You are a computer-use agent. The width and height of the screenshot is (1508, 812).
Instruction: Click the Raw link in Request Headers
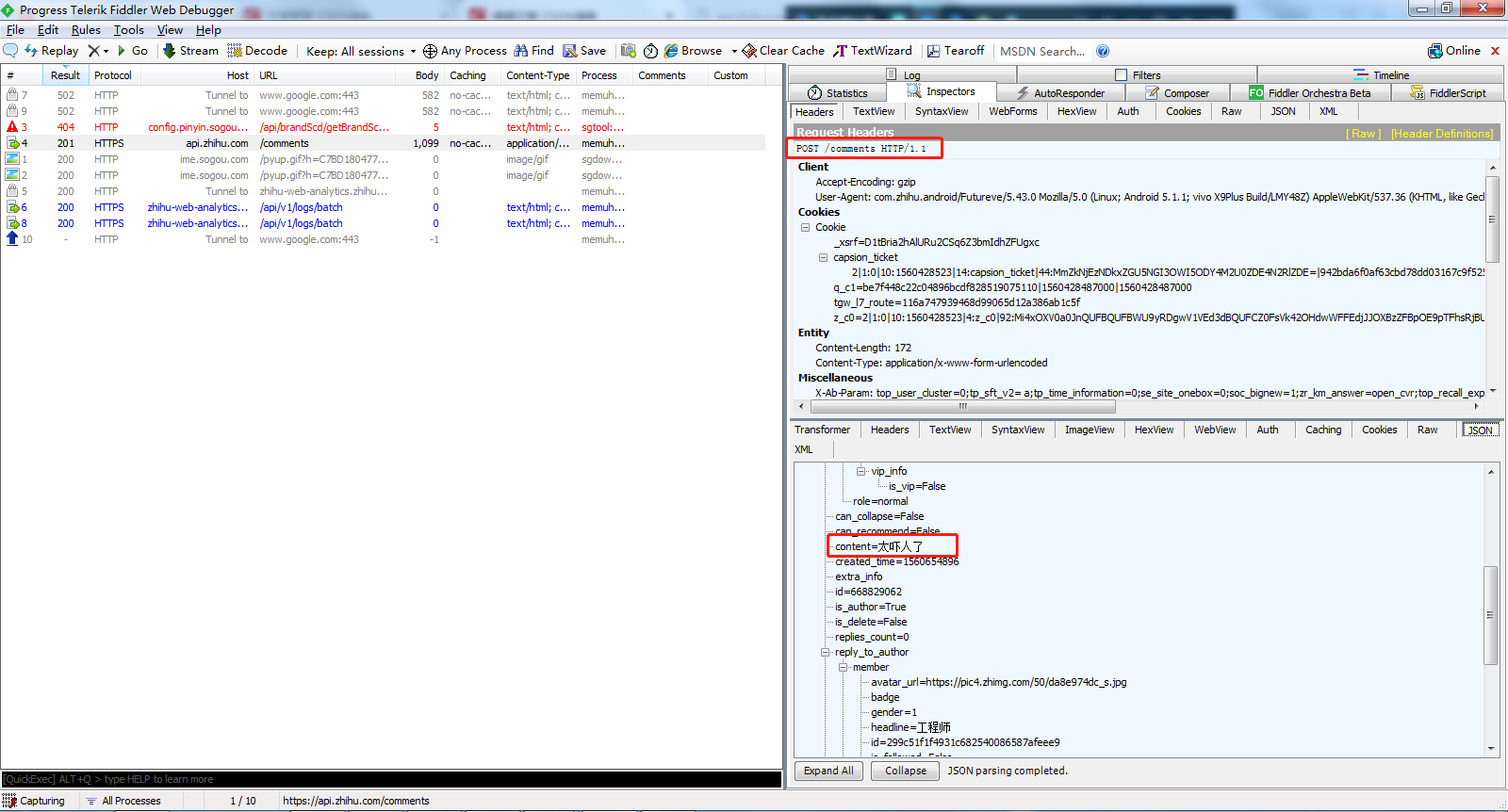pyautogui.click(x=1364, y=134)
